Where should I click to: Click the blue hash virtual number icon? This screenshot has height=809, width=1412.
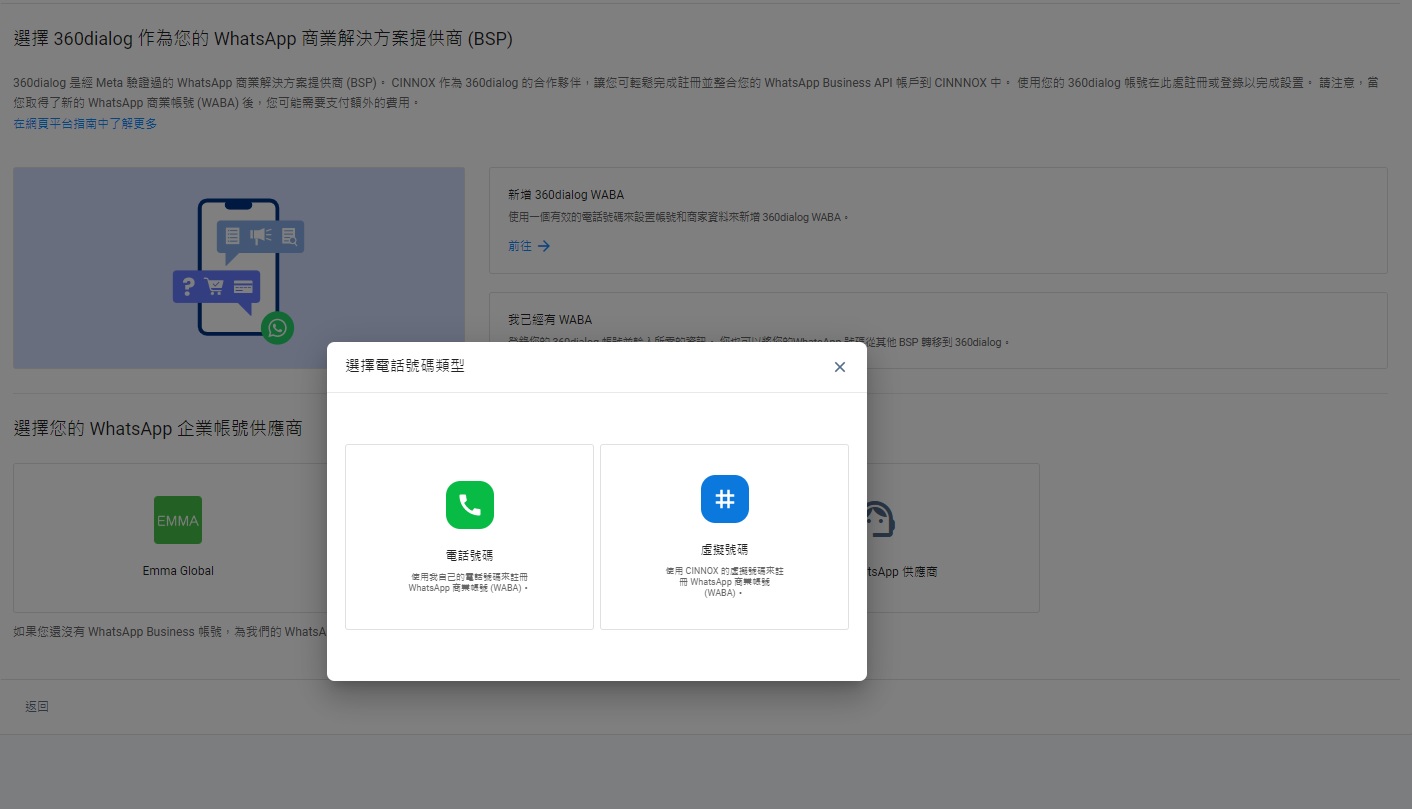(725, 499)
